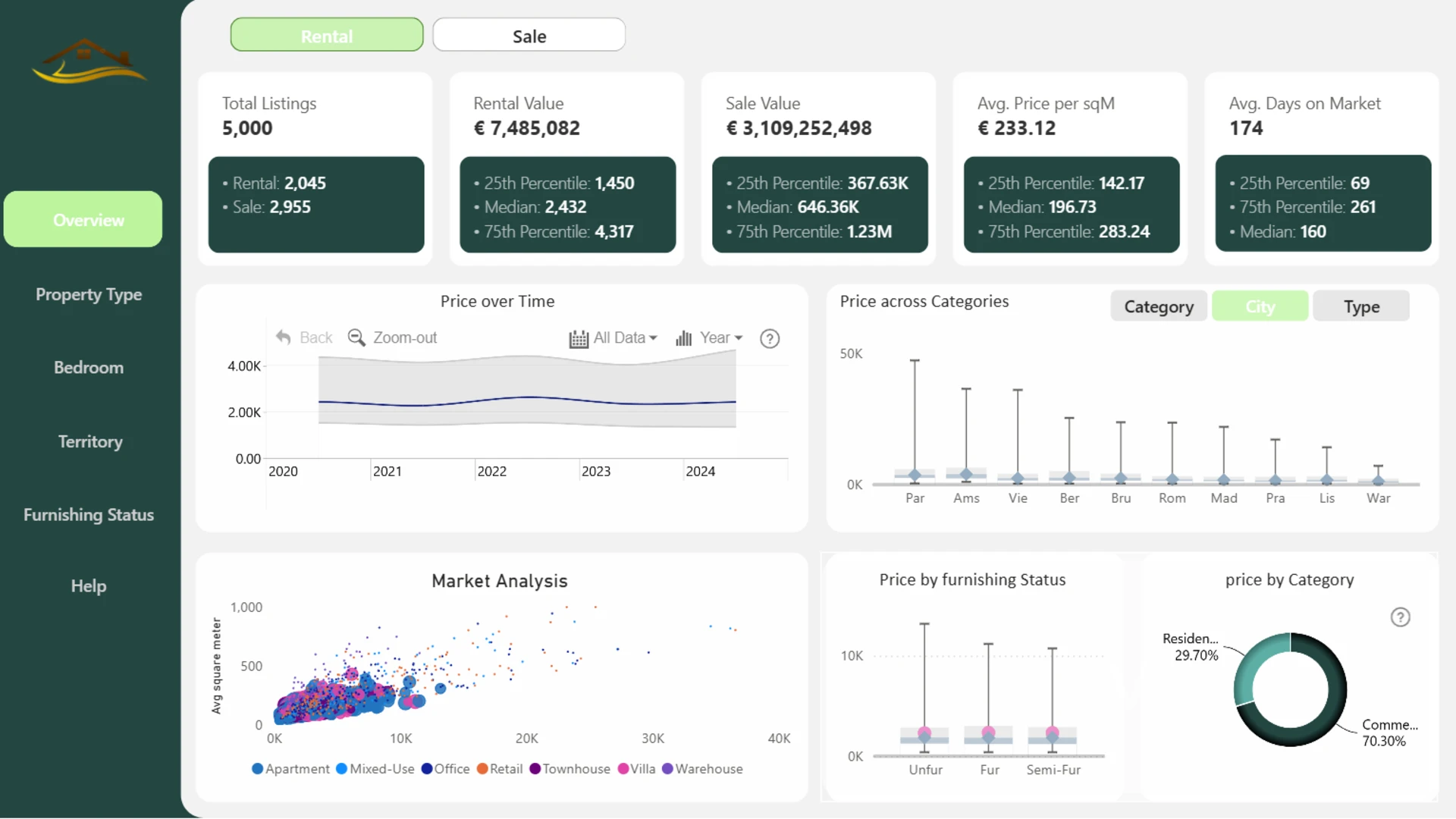
Task: Open the Furnishing Status page
Action: 89,515
